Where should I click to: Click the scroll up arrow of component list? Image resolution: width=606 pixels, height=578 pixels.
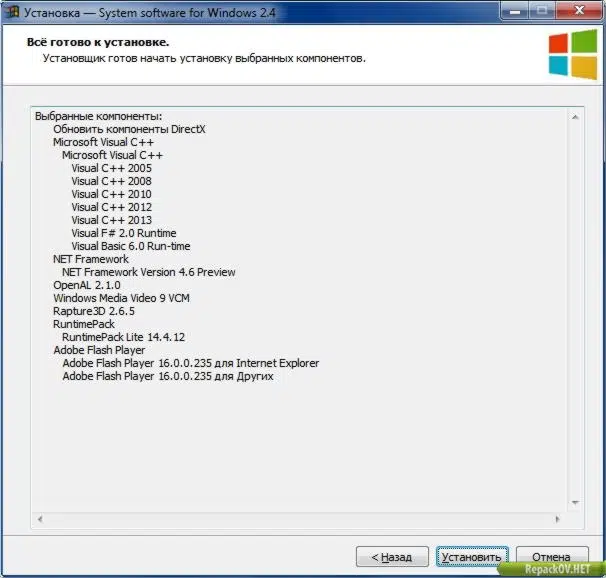point(575,117)
